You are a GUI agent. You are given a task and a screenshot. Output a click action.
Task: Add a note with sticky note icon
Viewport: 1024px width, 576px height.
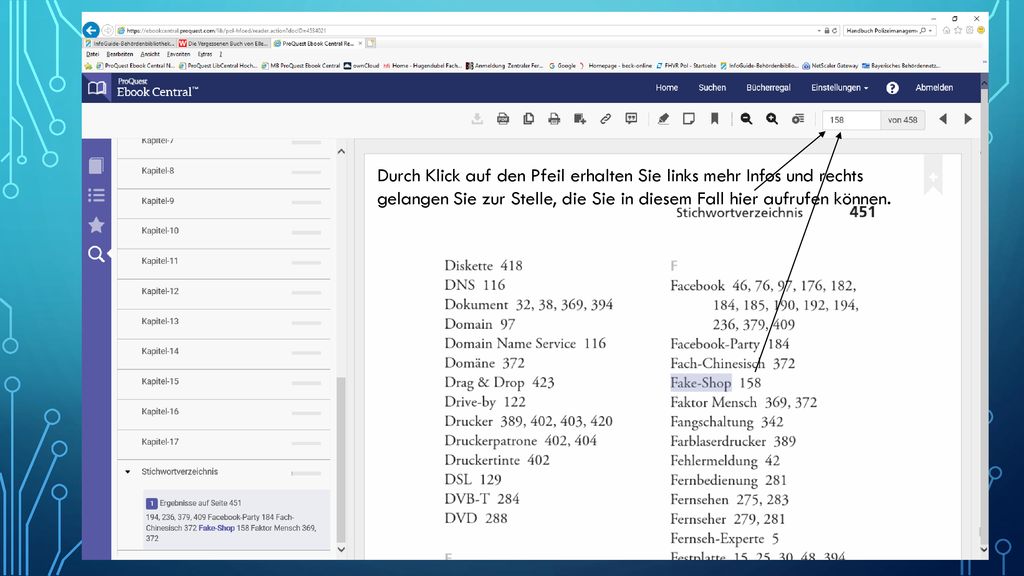[x=688, y=119]
